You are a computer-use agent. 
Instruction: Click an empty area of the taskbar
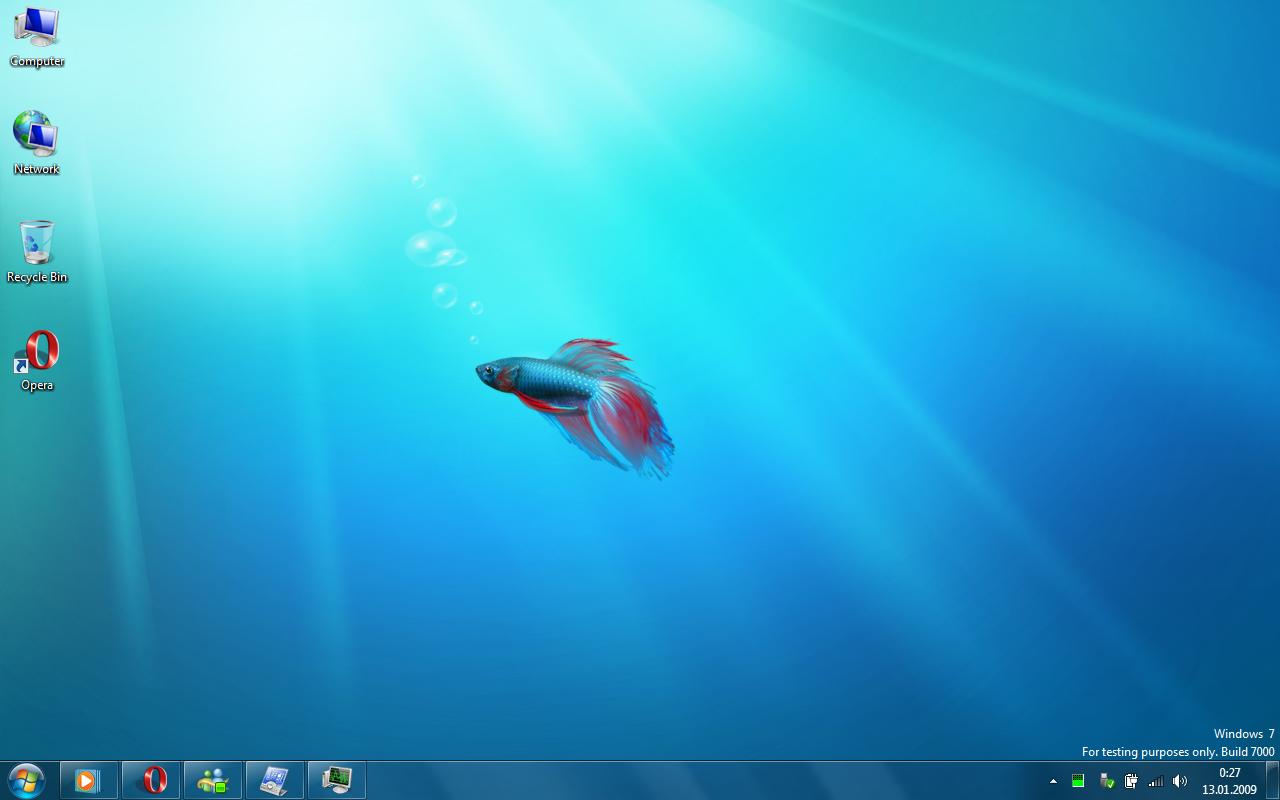pyautogui.click(x=700, y=780)
